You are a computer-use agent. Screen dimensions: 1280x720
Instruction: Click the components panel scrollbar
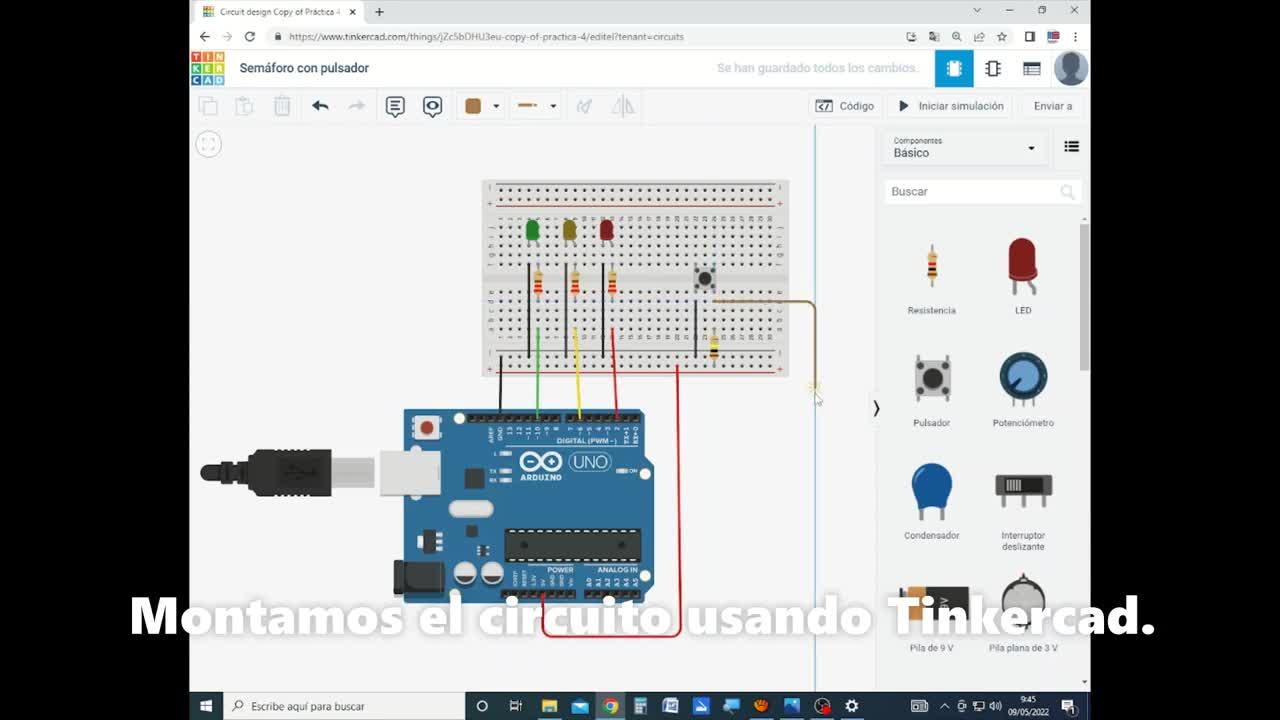[x=1084, y=295]
